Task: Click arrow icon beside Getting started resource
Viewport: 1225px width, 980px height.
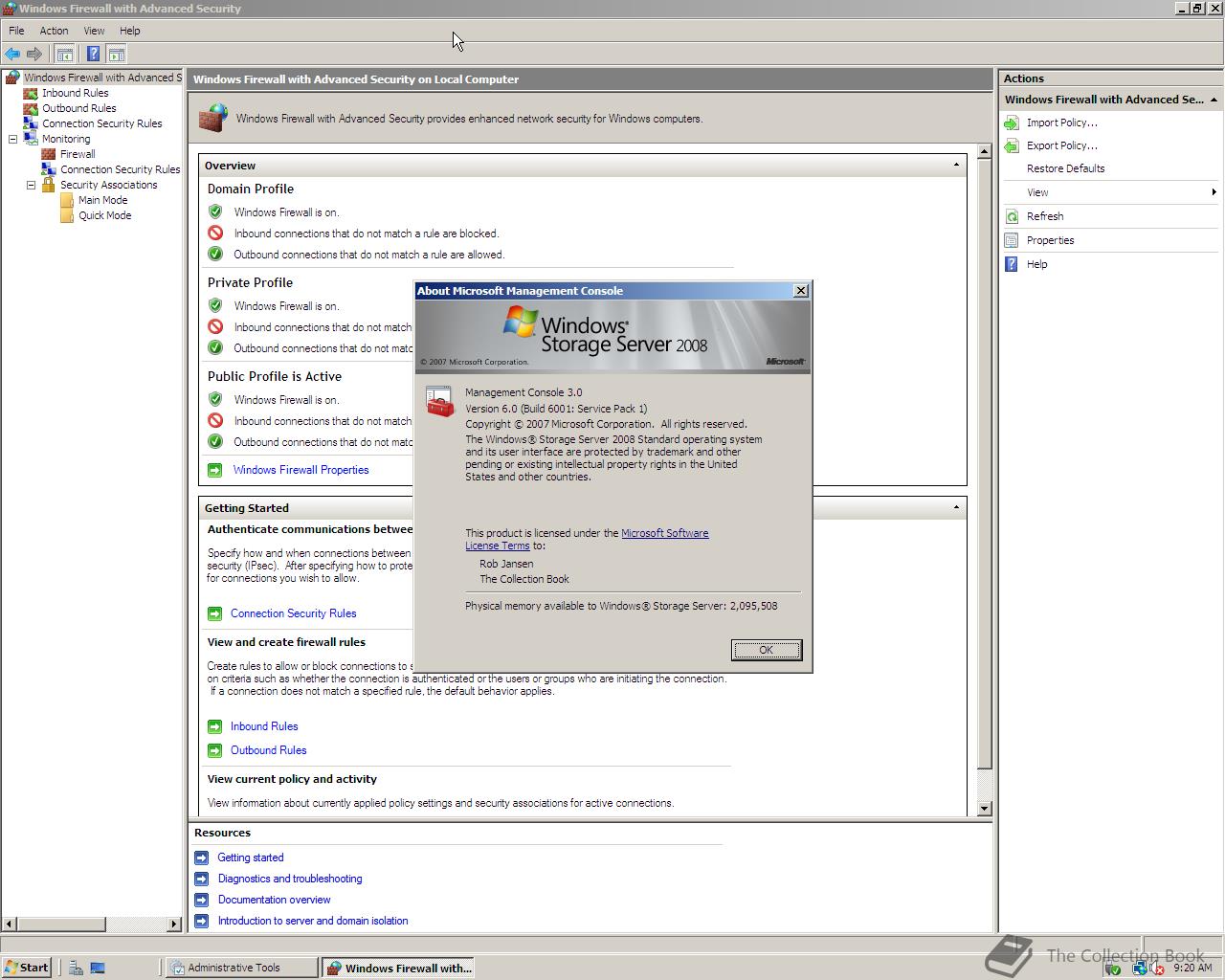Action: point(201,857)
